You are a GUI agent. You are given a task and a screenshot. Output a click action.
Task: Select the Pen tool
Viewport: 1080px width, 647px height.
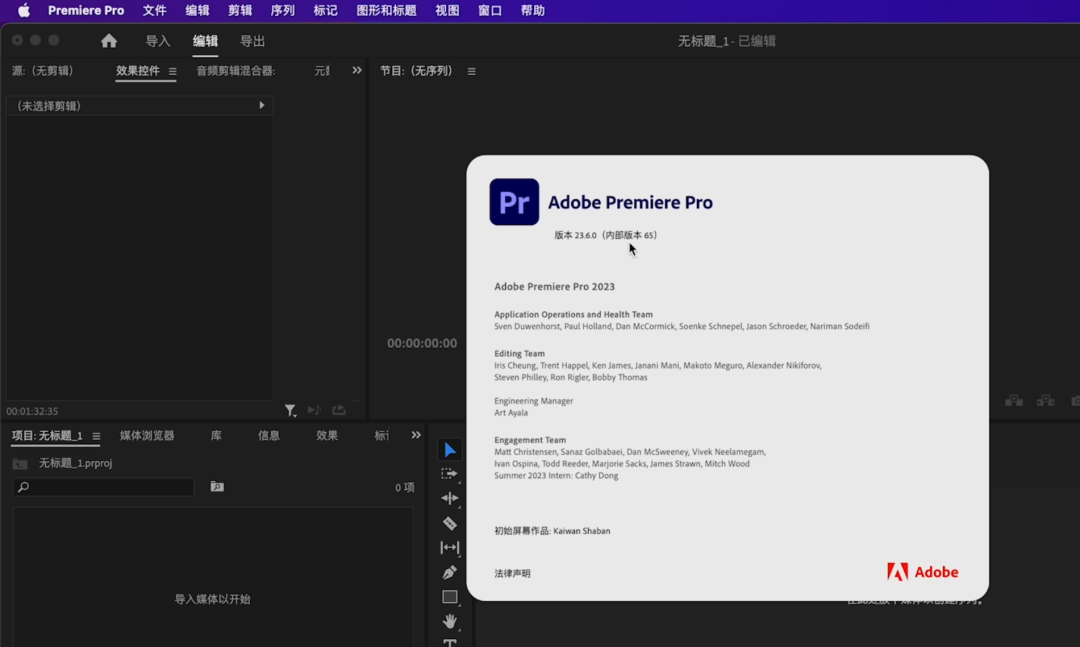(450, 572)
